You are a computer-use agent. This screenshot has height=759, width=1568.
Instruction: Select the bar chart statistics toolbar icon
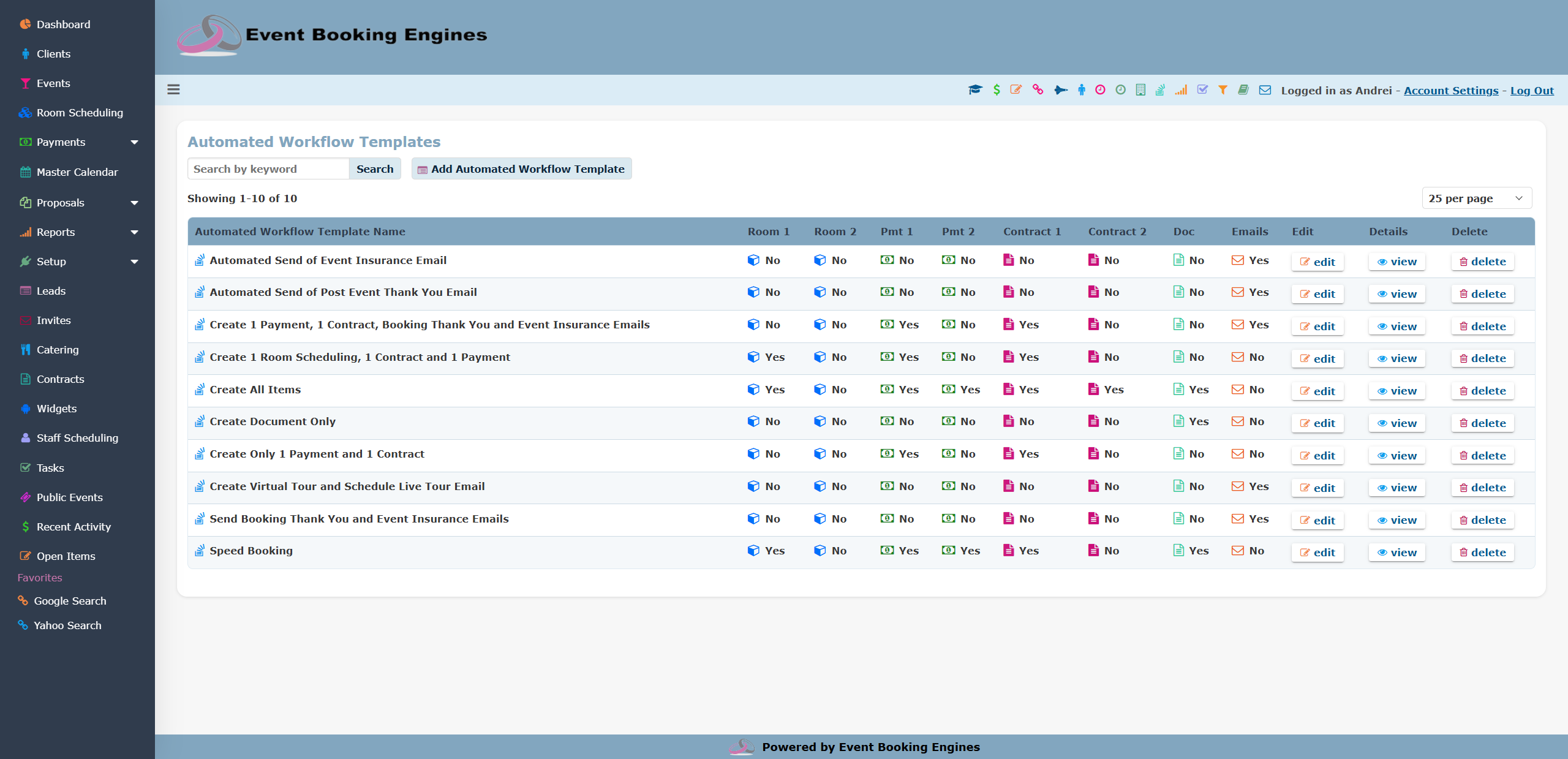pyautogui.click(x=1182, y=90)
